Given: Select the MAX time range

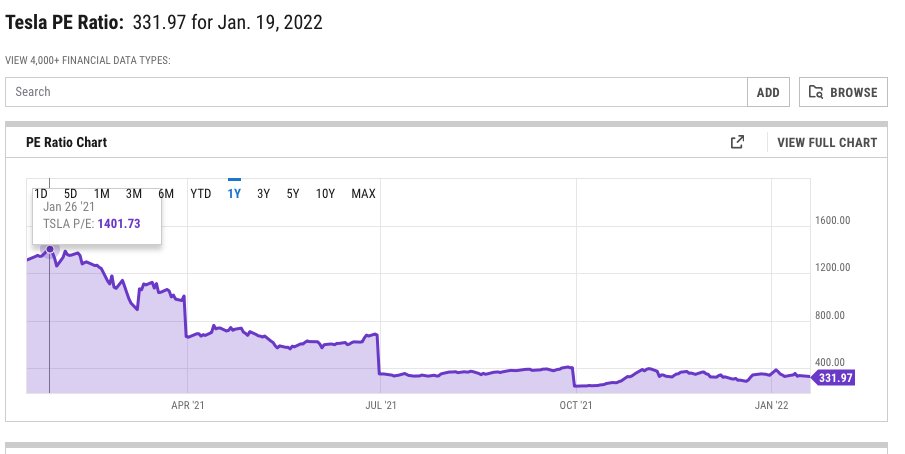Looking at the screenshot, I should coord(363,193).
